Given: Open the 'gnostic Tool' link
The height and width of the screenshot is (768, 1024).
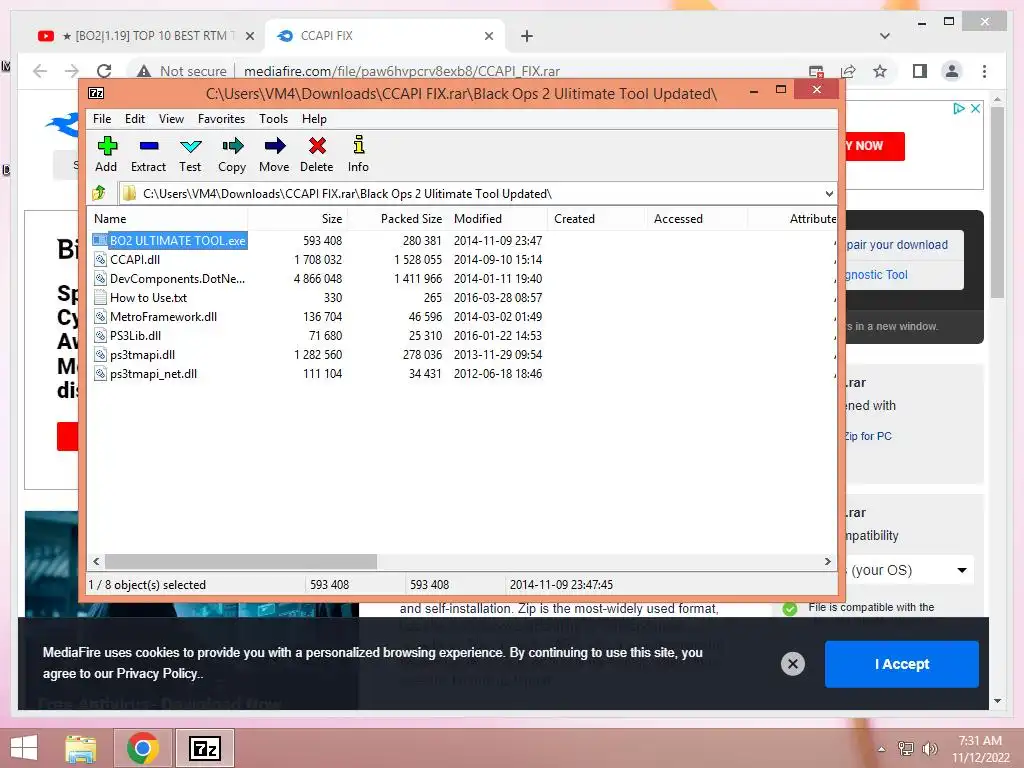Looking at the screenshot, I should [x=876, y=275].
